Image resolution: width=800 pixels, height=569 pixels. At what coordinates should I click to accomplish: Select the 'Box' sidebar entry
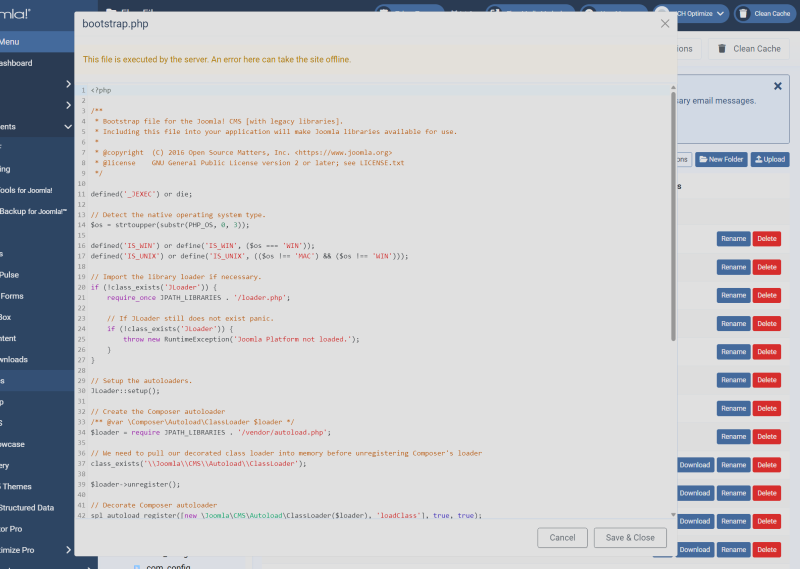[6, 317]
